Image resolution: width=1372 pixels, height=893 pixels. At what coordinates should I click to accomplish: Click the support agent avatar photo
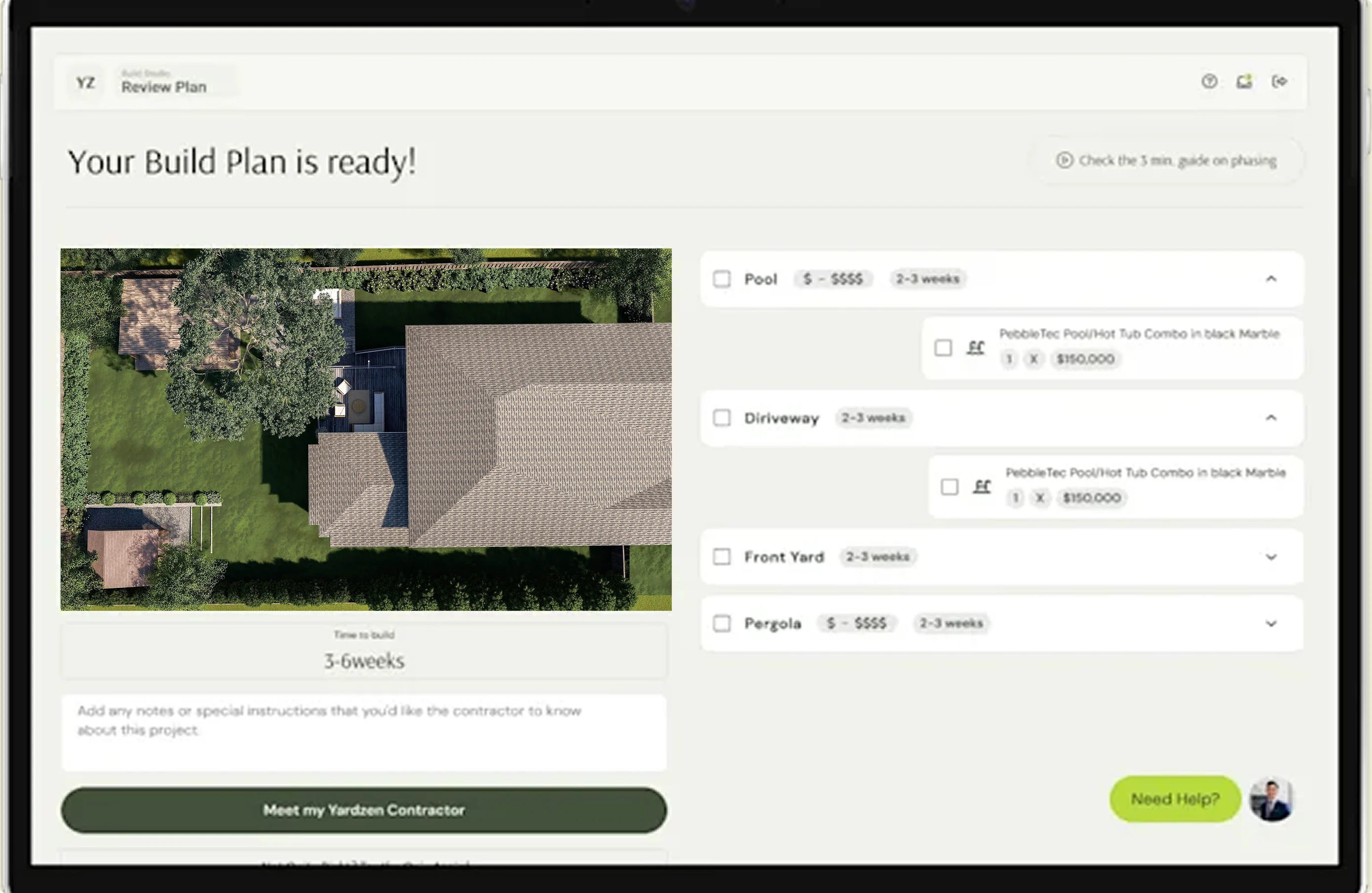point(1272,799)
